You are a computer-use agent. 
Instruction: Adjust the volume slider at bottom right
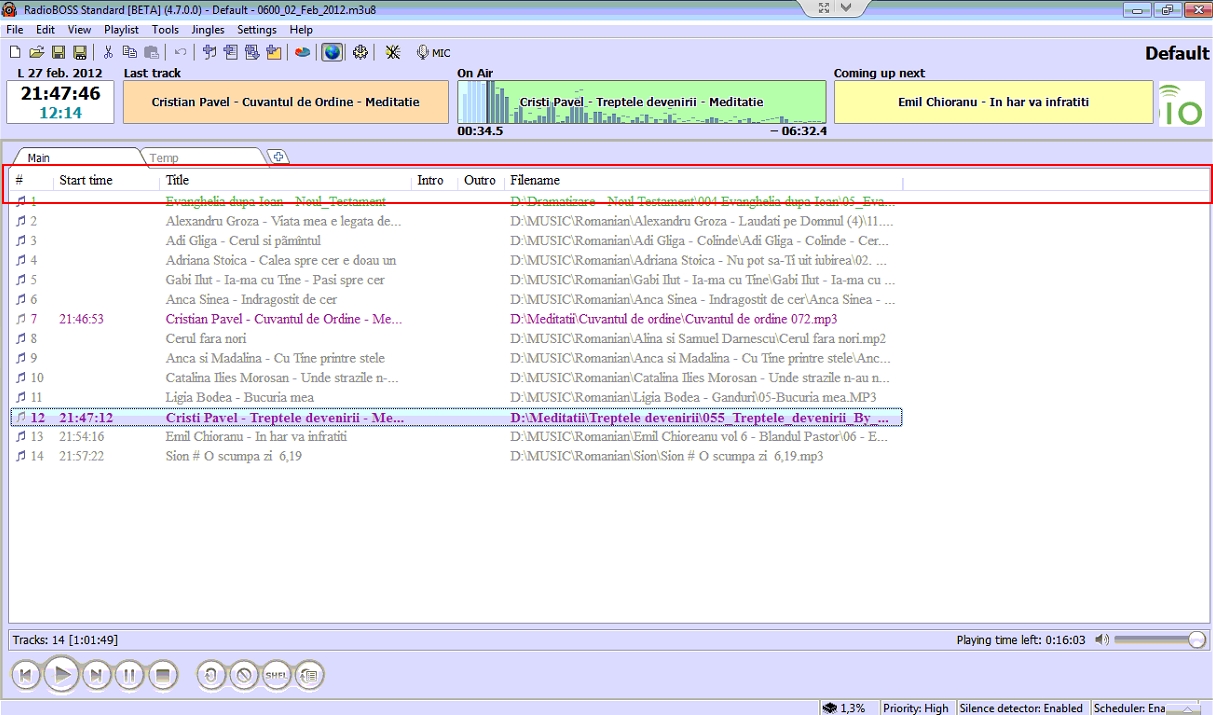(1160, 640)
